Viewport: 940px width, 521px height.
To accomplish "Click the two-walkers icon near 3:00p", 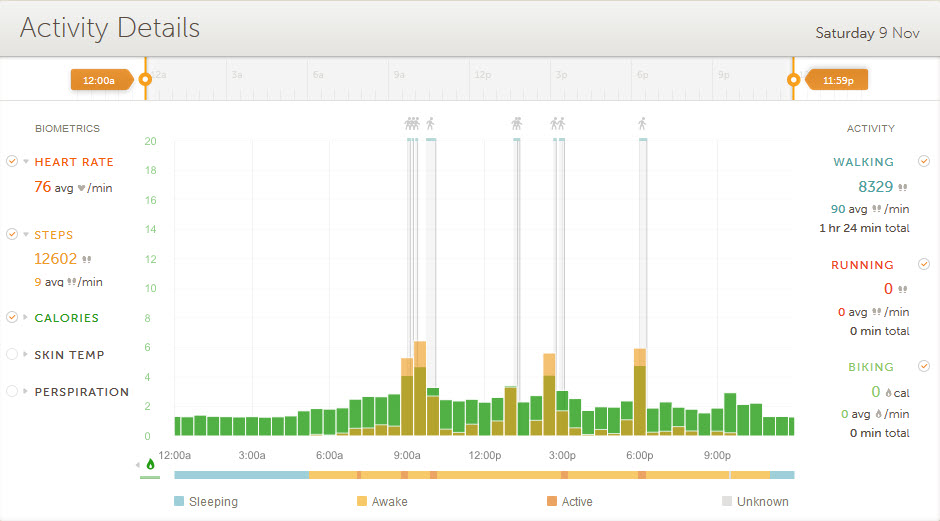I will click(558, 124).
